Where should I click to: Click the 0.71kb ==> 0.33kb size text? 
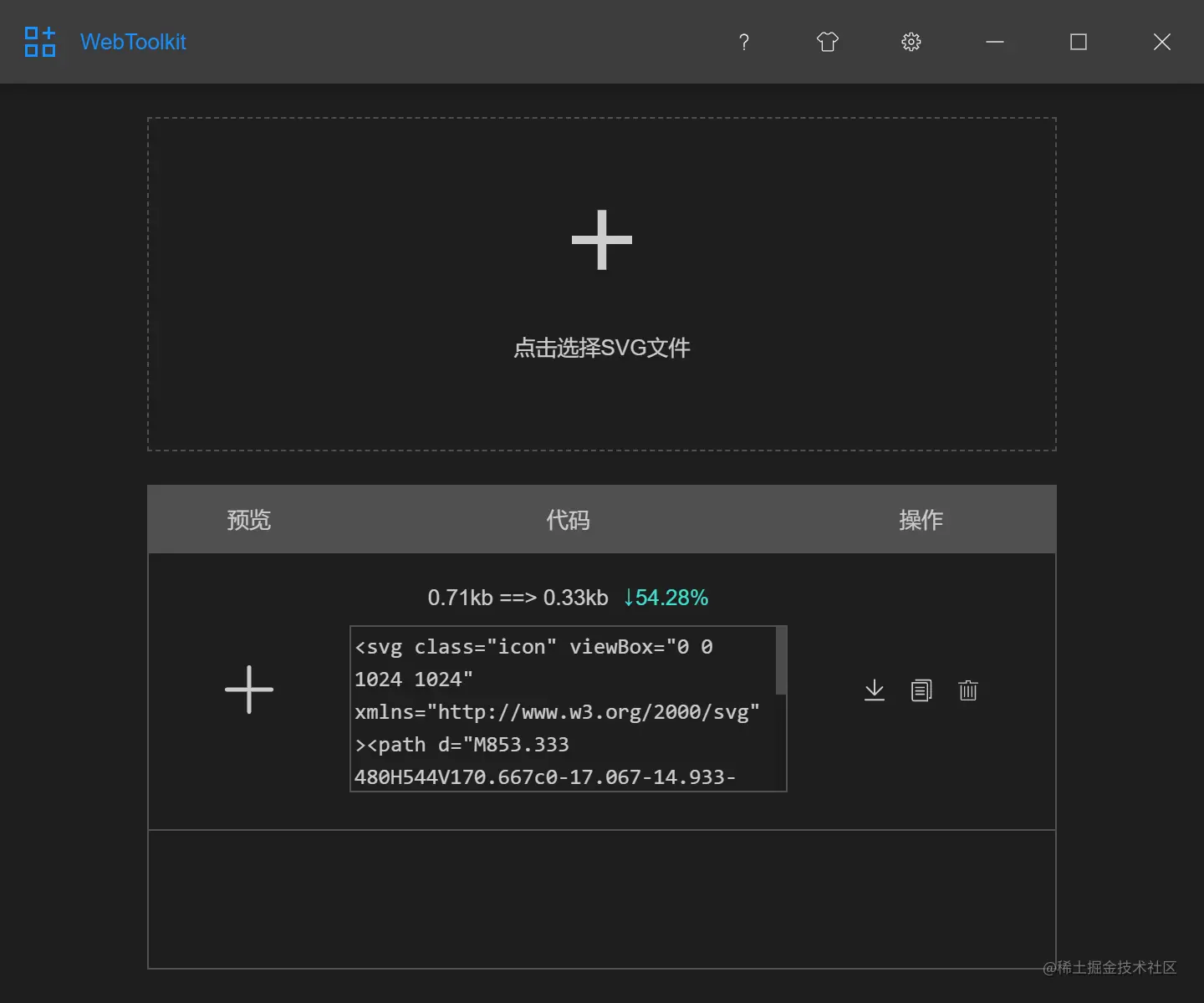(x=518, y=598)
